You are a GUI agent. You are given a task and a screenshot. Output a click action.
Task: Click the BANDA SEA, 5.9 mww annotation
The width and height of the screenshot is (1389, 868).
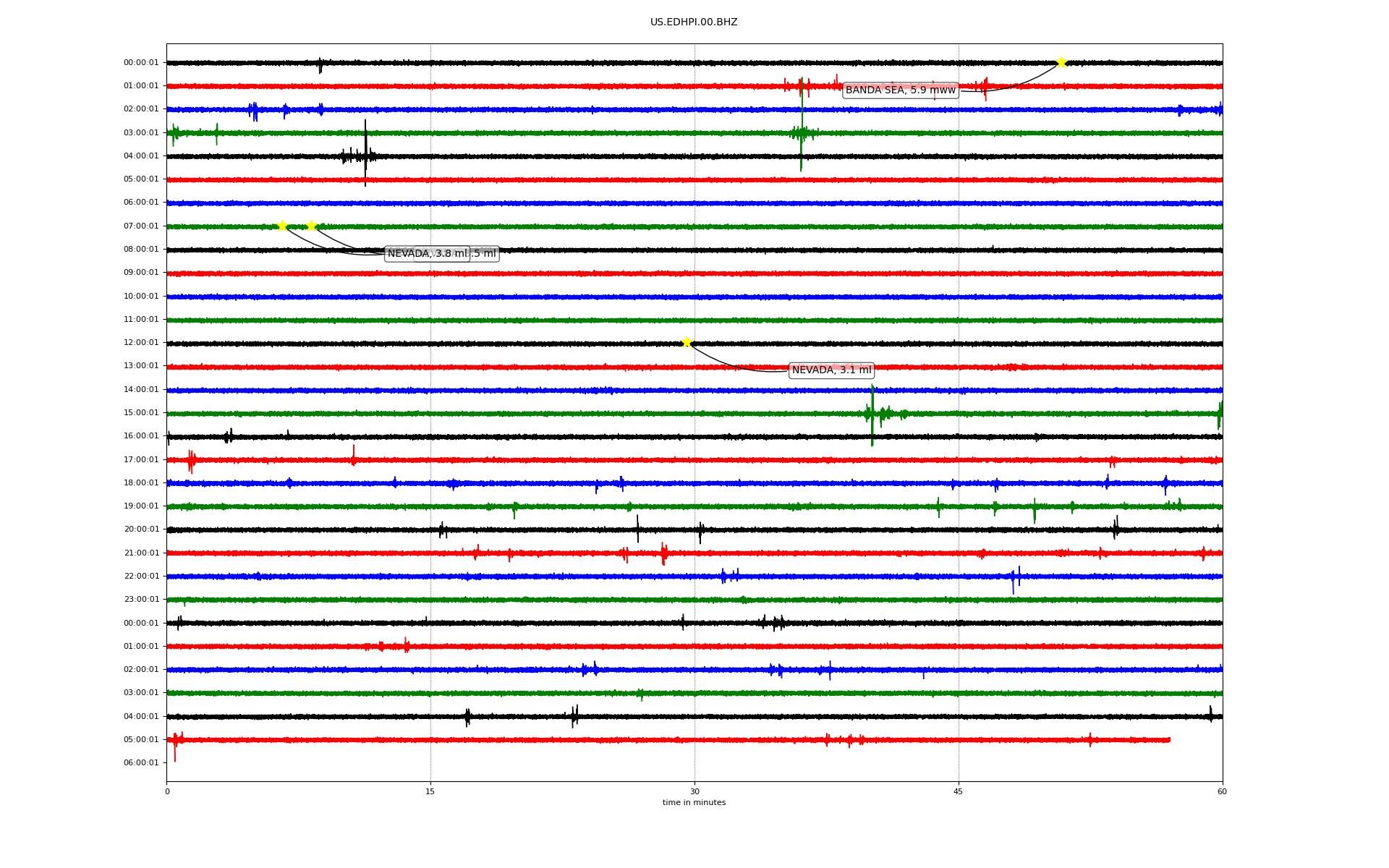point(901,90)
